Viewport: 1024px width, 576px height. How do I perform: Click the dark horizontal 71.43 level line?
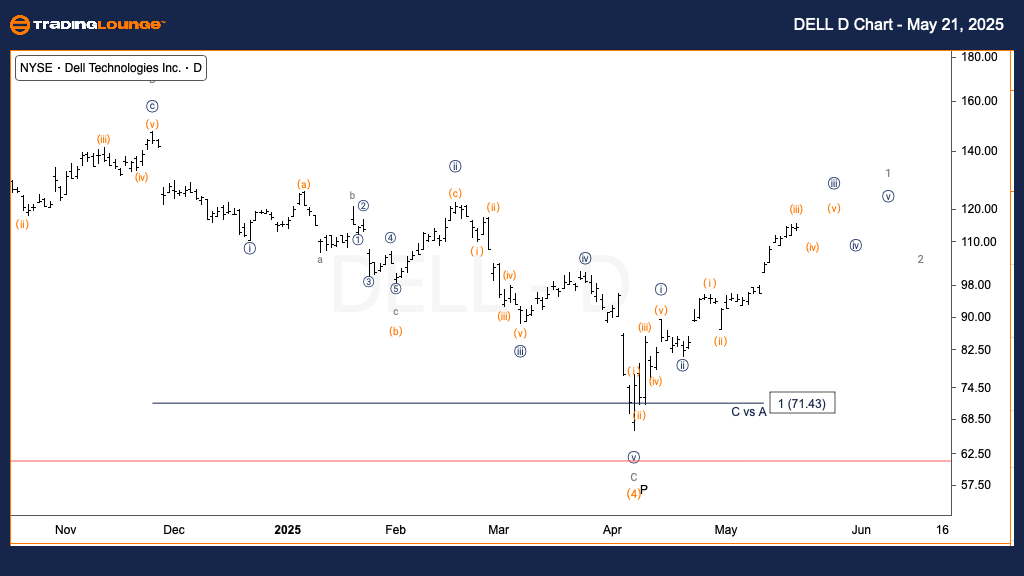[x=458, y=403]
